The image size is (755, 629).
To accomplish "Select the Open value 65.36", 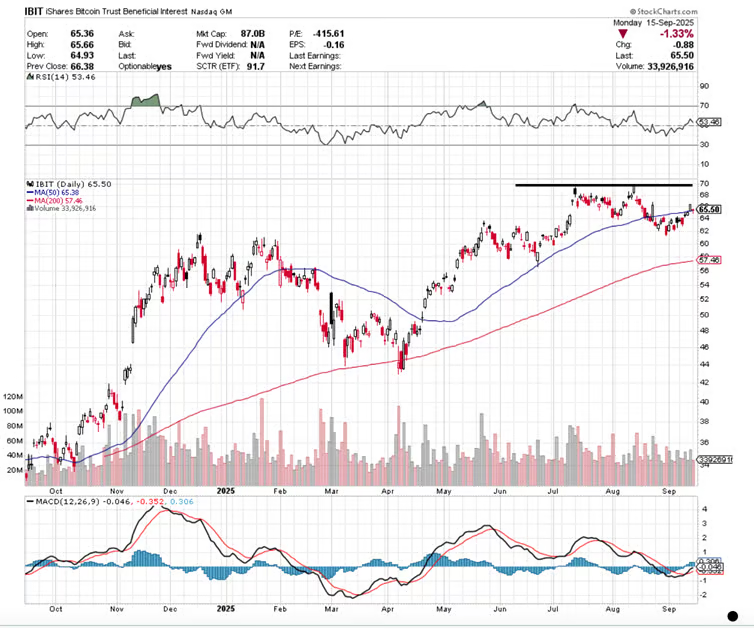I will [82, 34].
